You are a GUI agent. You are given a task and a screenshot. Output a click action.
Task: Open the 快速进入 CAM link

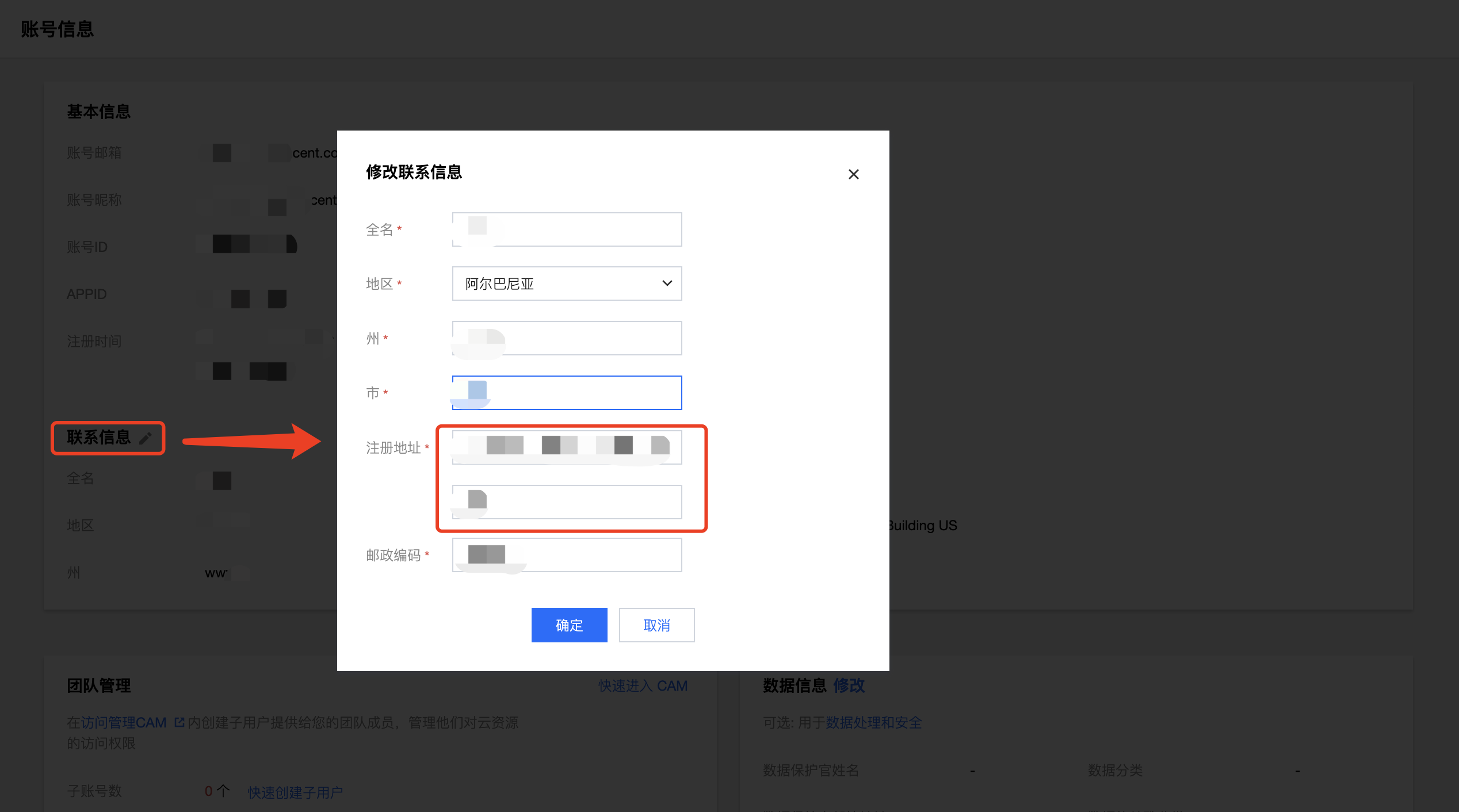(x=643, y=685)
